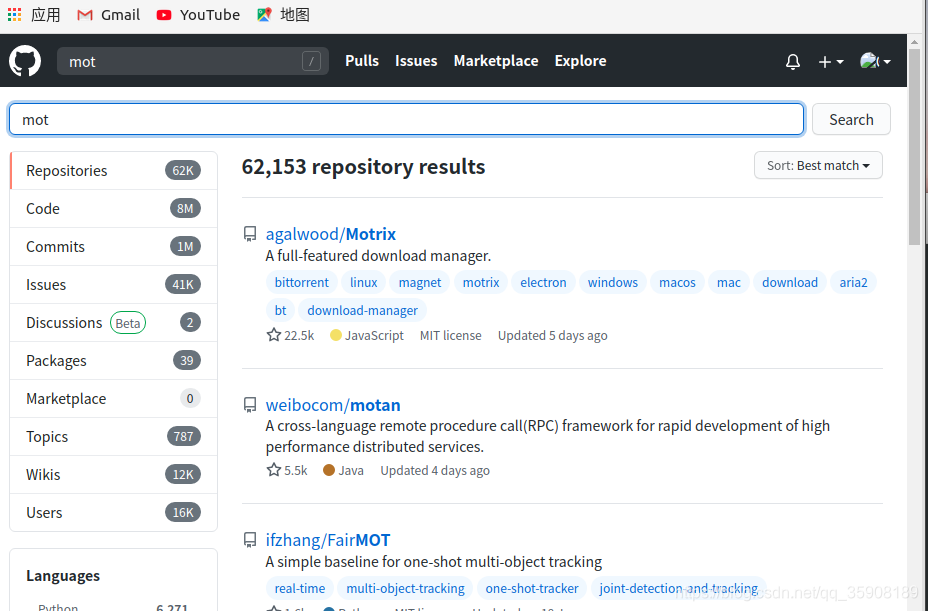928x611 pixels.
Task: Open the Maps (地图) bookmark
Action: coord(283,15)
